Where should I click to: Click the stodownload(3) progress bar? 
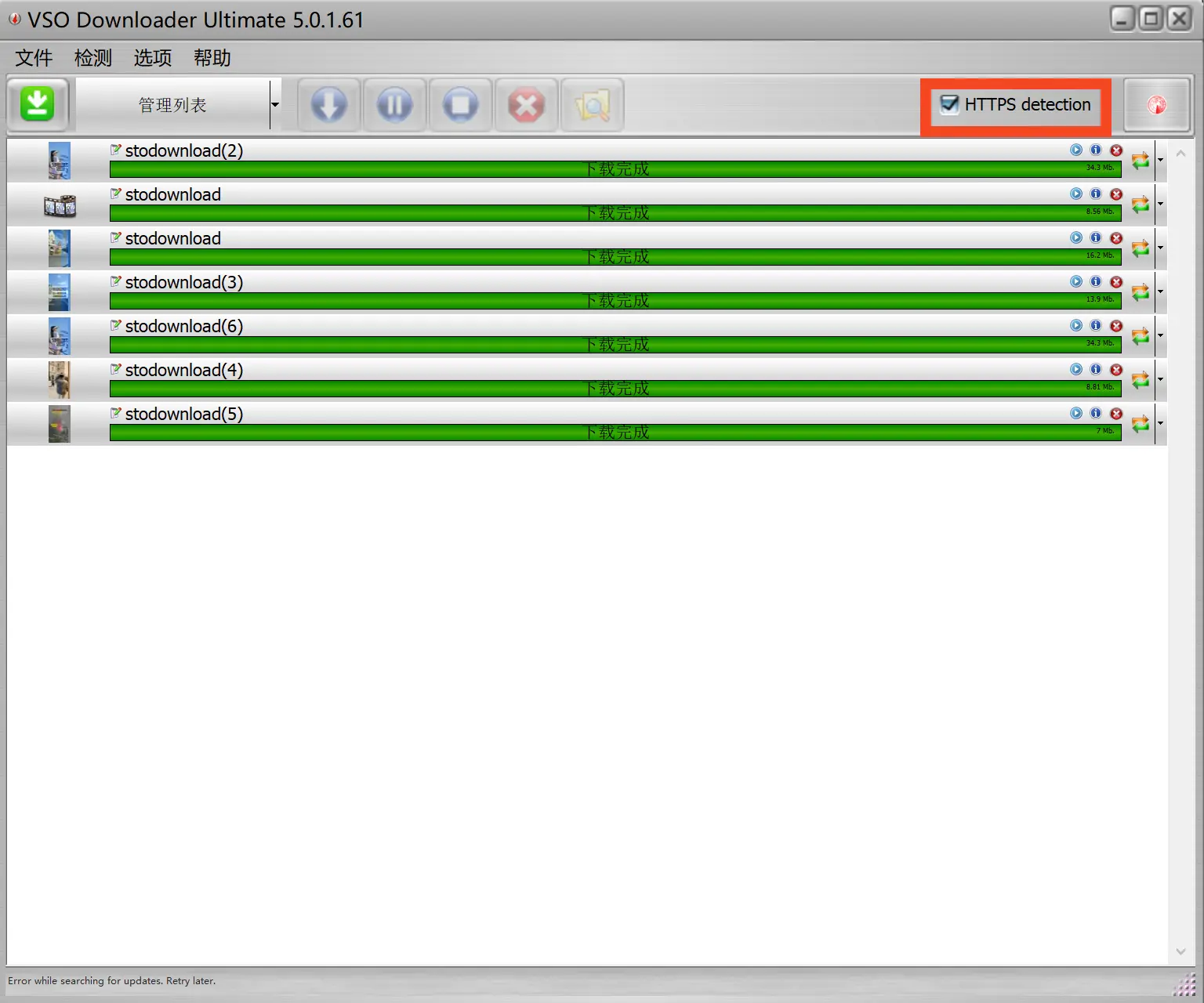pyautogui.click(x=615, y=301)
